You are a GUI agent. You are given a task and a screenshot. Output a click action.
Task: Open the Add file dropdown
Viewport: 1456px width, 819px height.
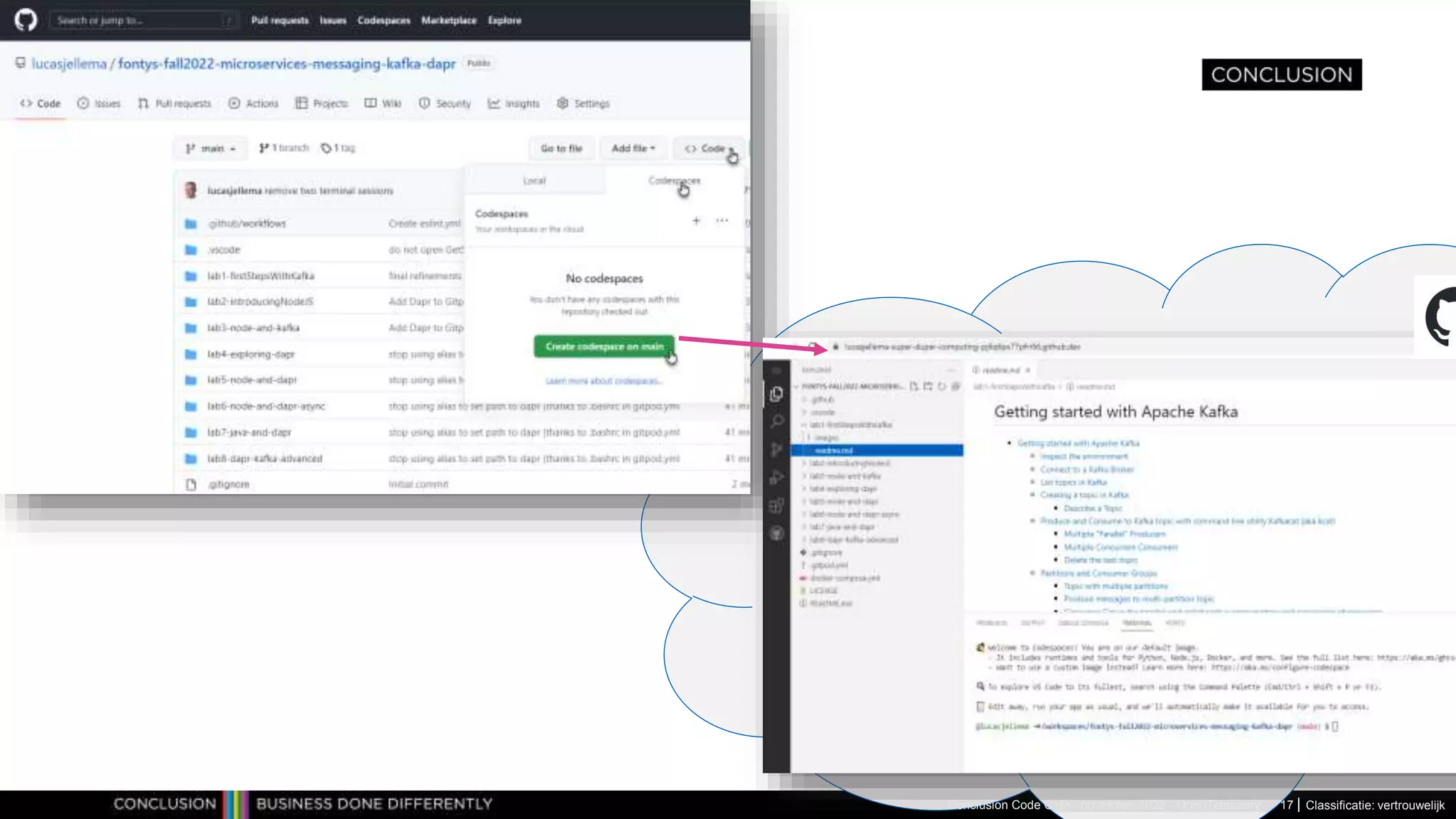click(x=633, y=149)
